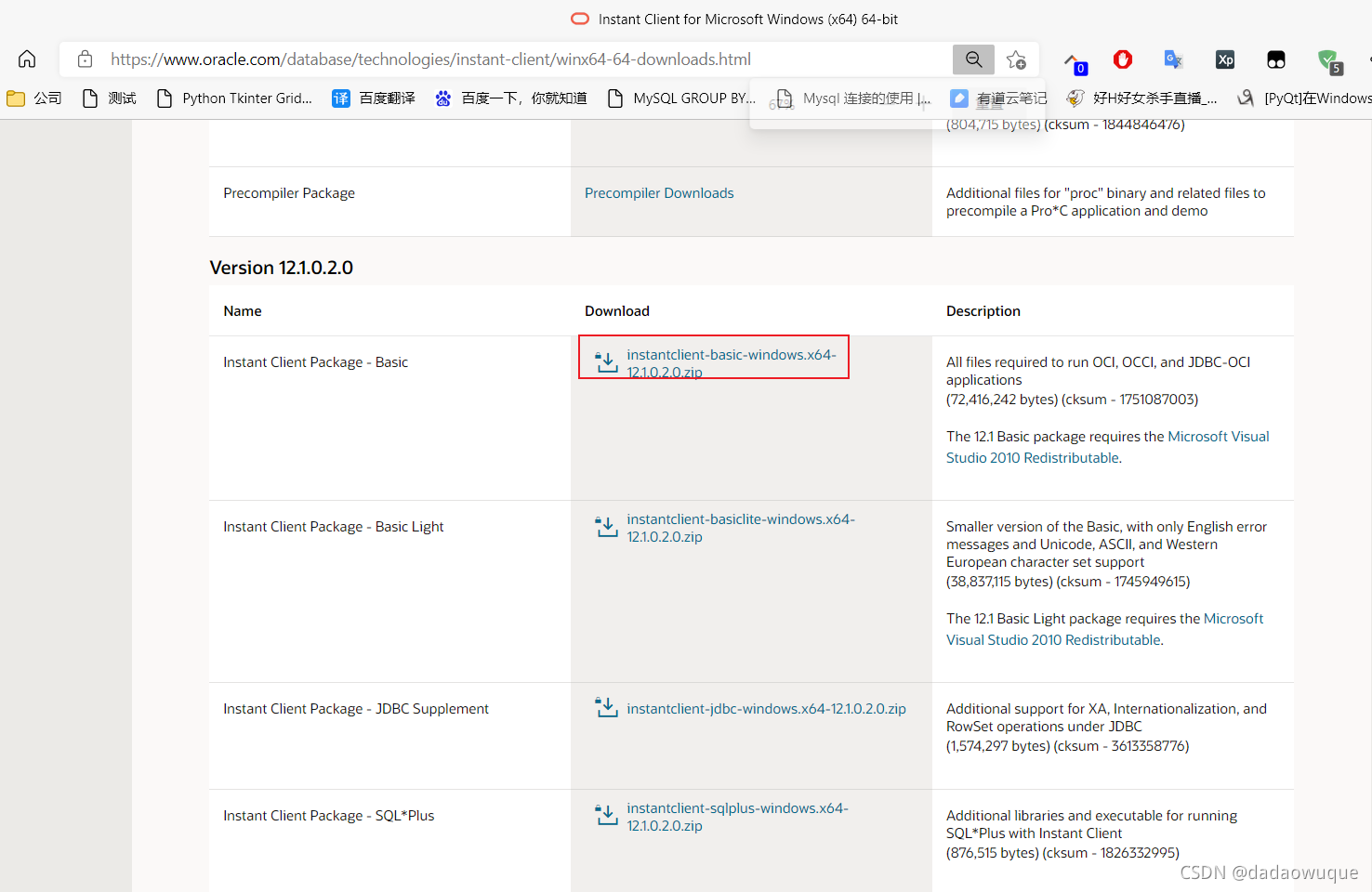Click the Instant Client page title tab
This screenshot has height=892, width=1372.
pos(734,19)
